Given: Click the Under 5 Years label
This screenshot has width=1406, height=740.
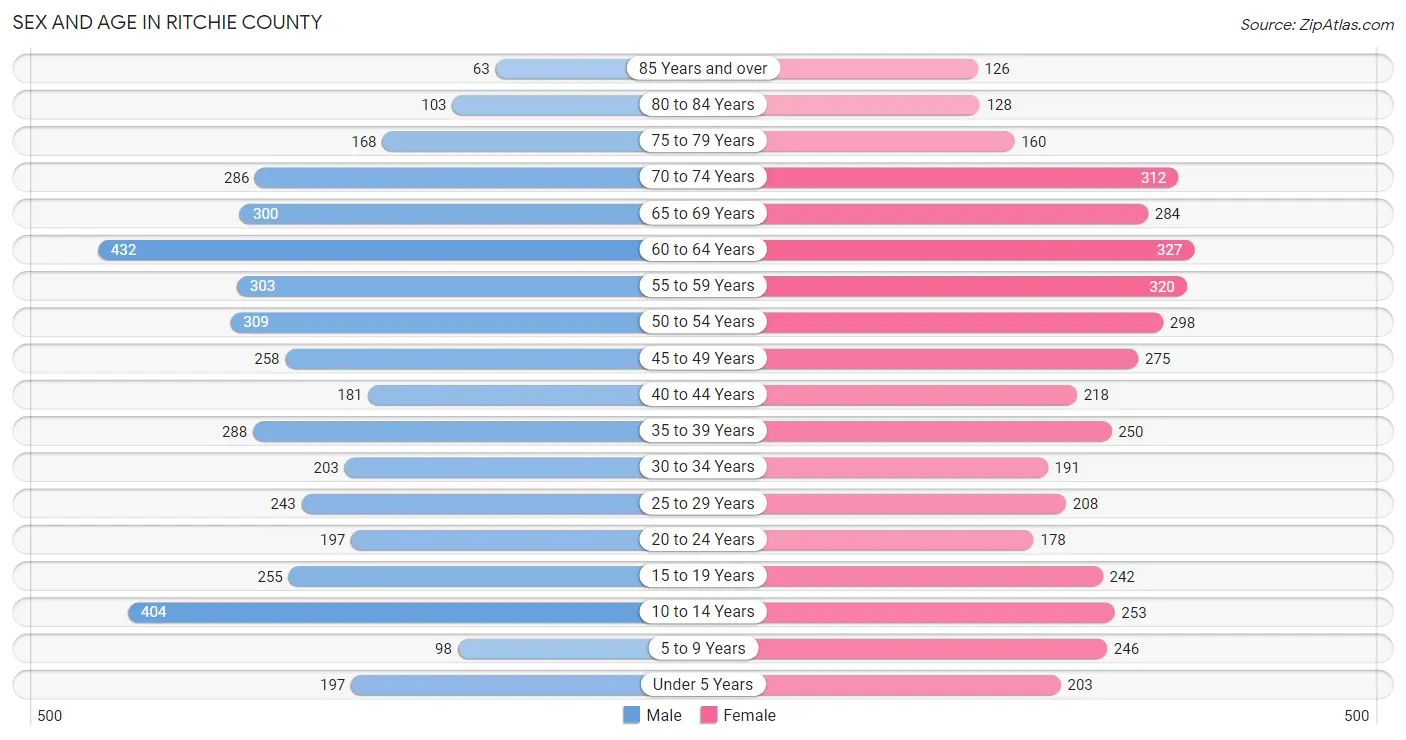Looking at the screenshot, I should 703,685.
